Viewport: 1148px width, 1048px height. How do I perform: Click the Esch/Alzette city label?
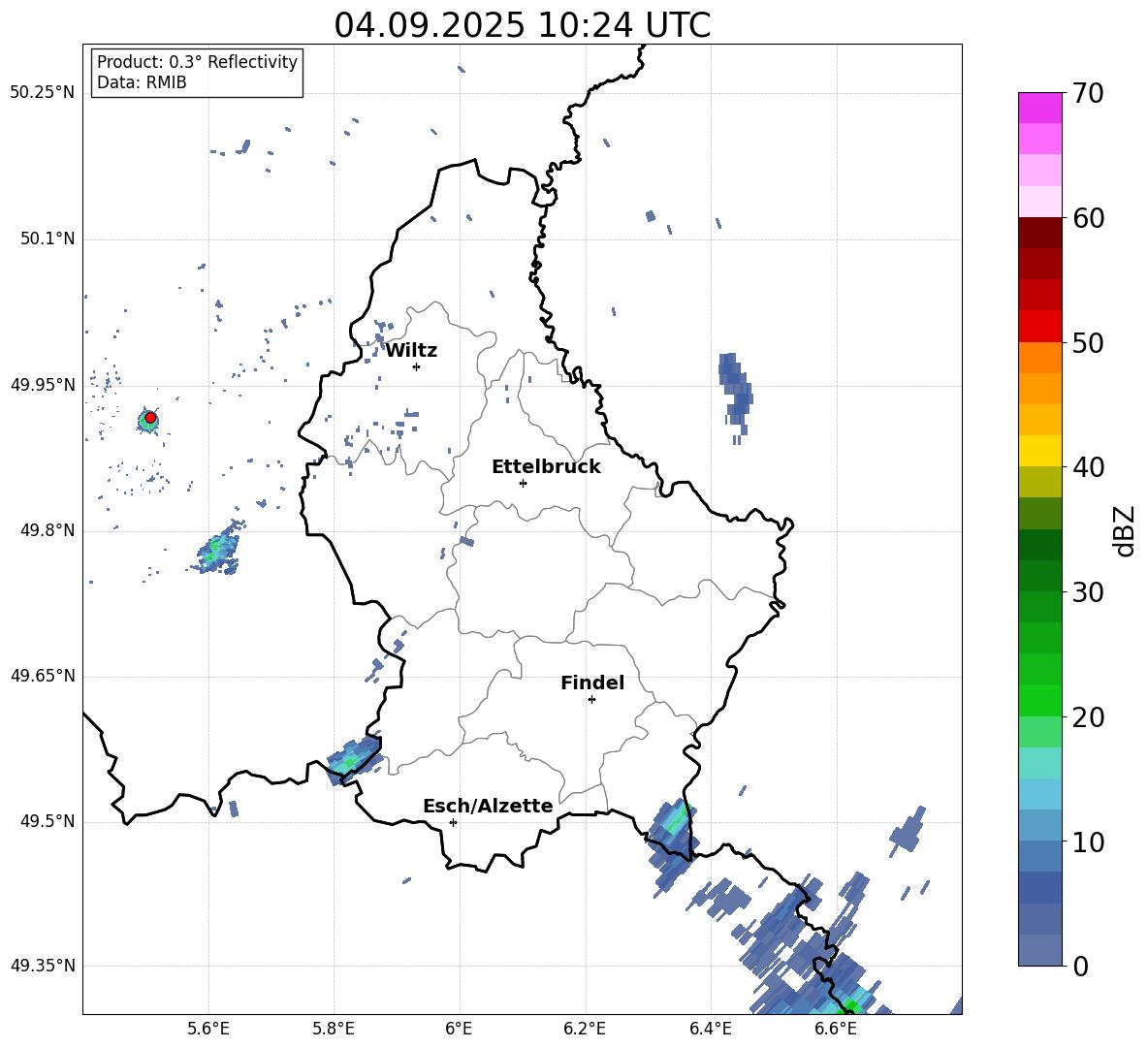[488, 806]
